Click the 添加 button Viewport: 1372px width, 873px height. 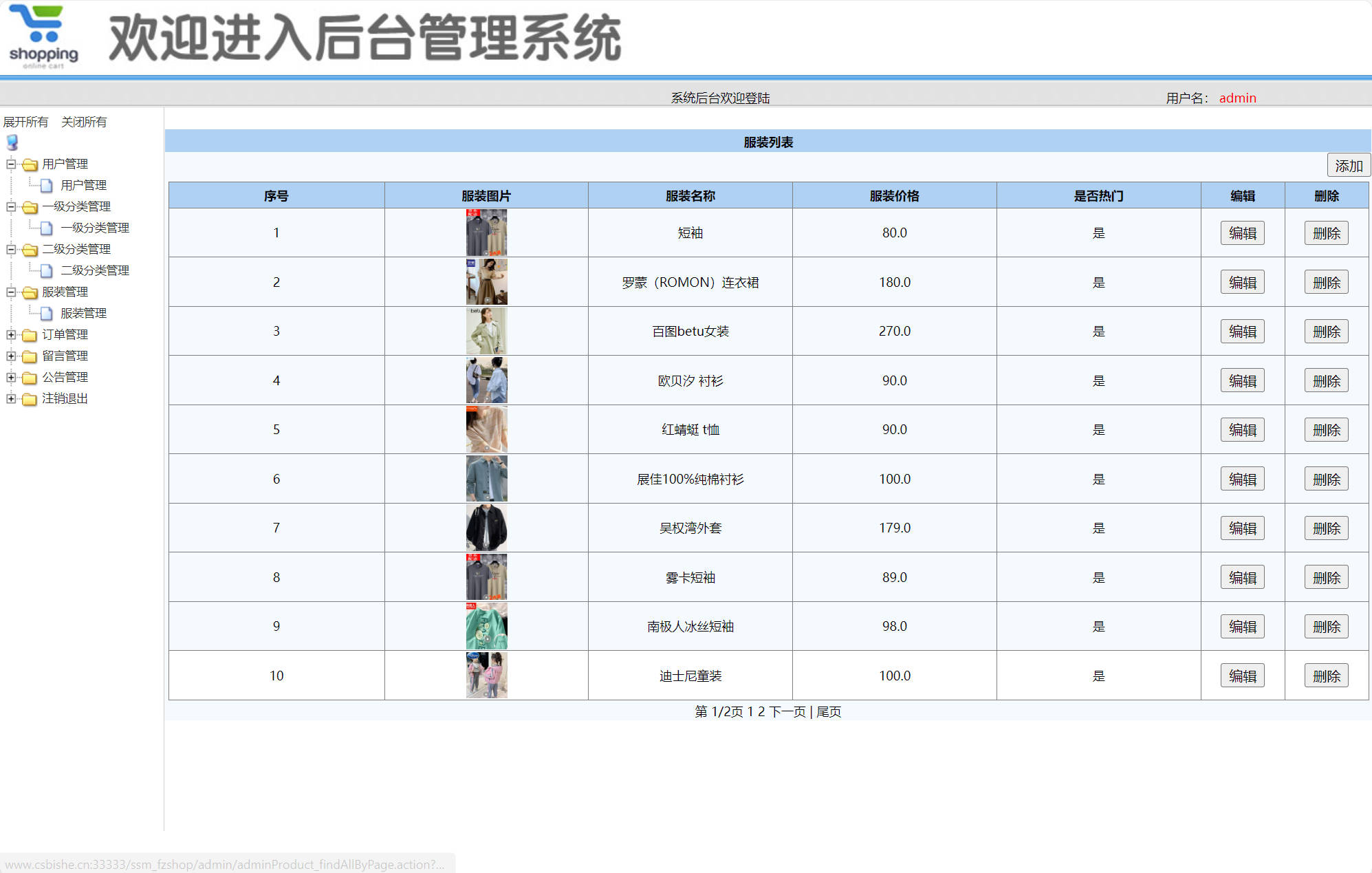coord(1348,165)
